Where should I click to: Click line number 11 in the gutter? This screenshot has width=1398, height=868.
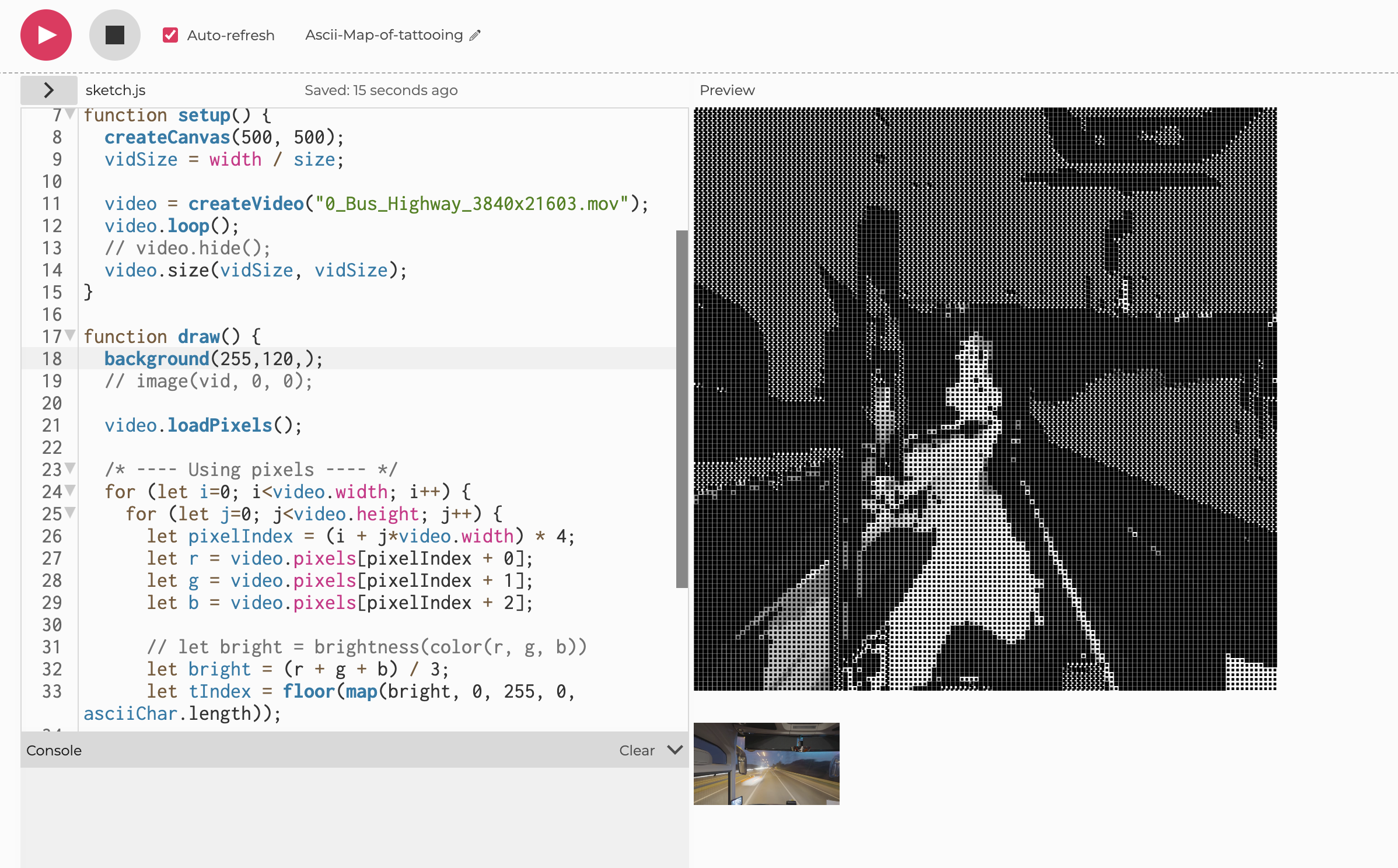(x=51, y=204)
